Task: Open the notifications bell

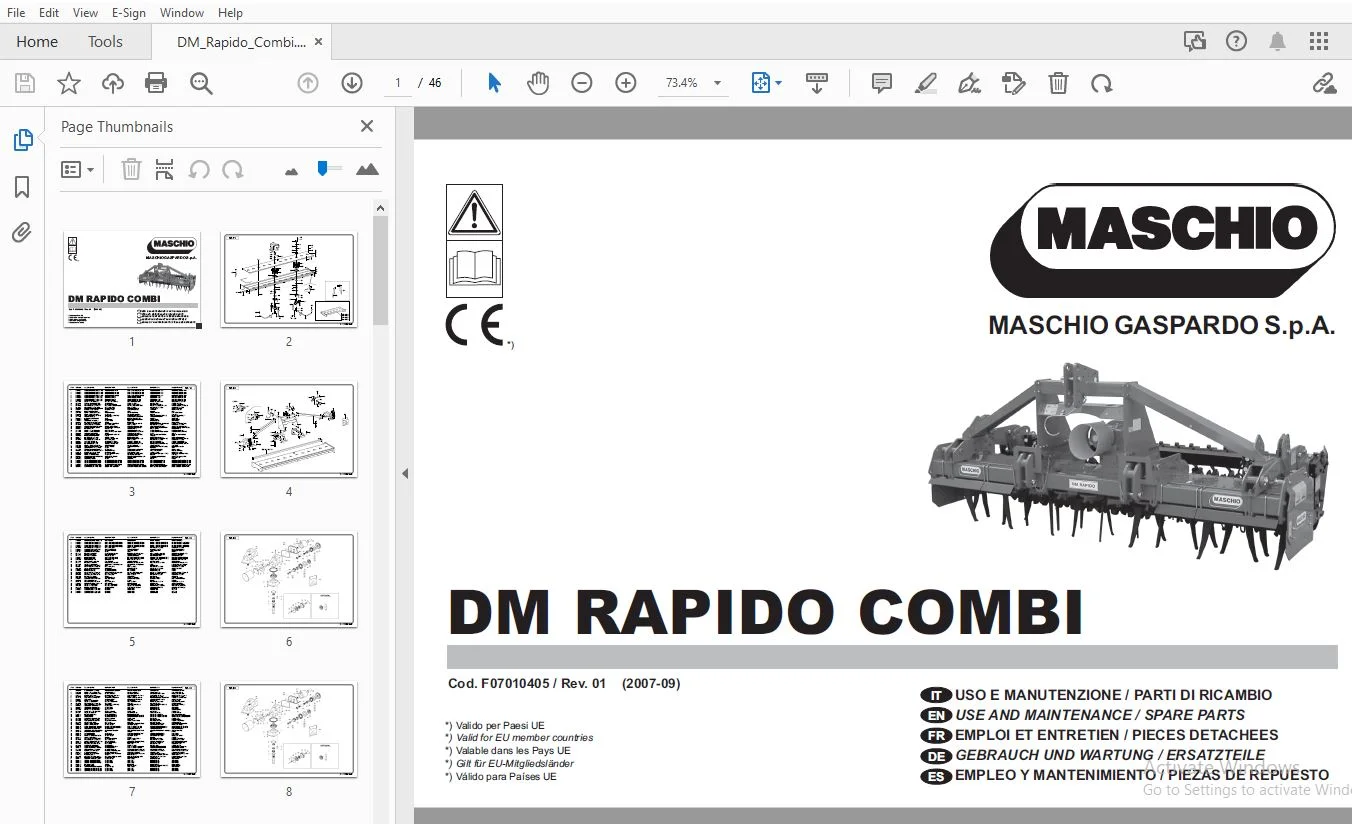Action: pos(1277,41)
